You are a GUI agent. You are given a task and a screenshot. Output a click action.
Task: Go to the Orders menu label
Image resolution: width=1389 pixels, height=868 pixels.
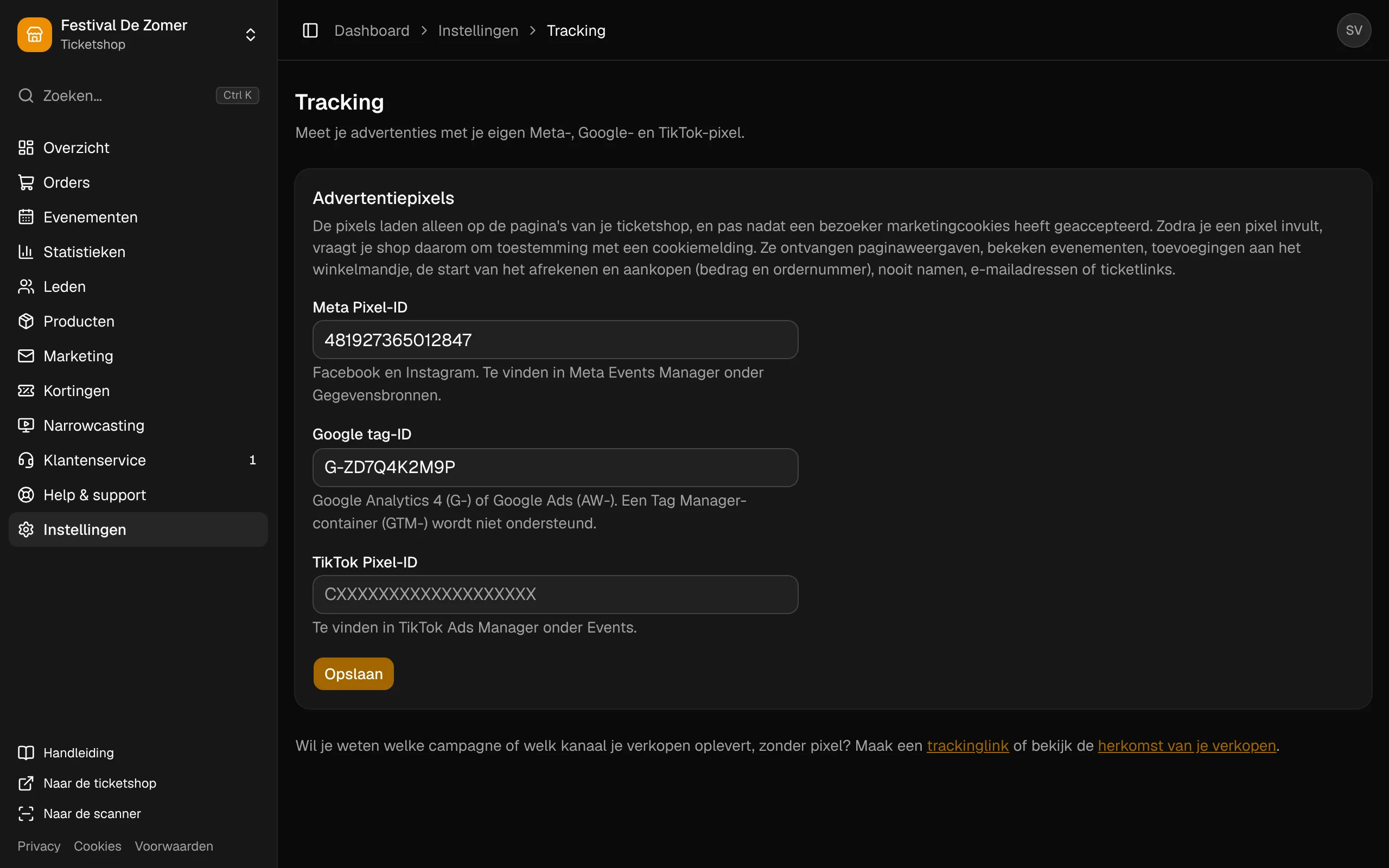(x=67, y=183)
